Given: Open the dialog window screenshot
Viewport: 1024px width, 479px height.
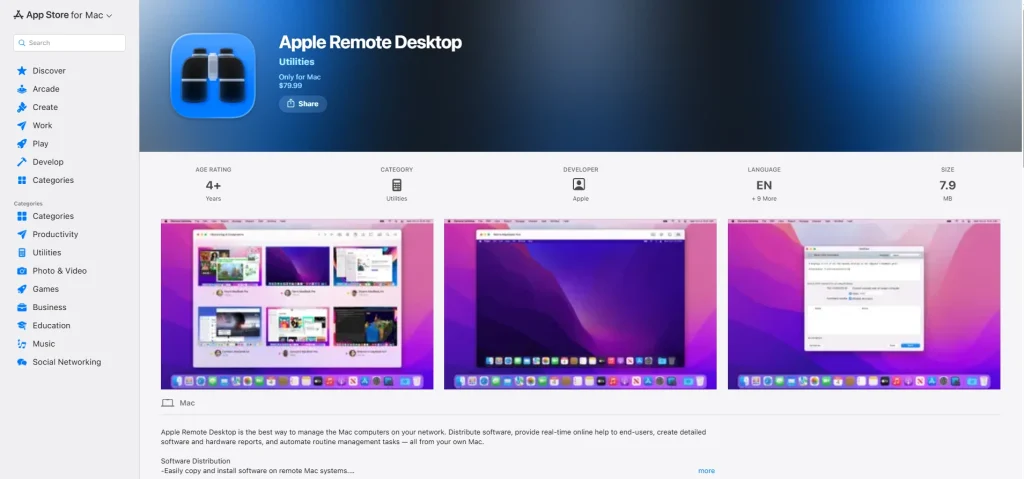Looking at the screenshot, I should (864, 304).
